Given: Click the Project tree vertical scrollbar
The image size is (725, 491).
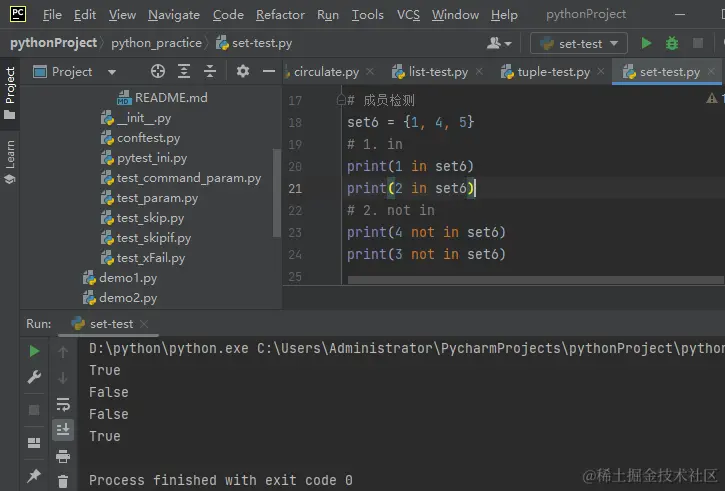Looking at the screenshot, I should tap(277, 193).
